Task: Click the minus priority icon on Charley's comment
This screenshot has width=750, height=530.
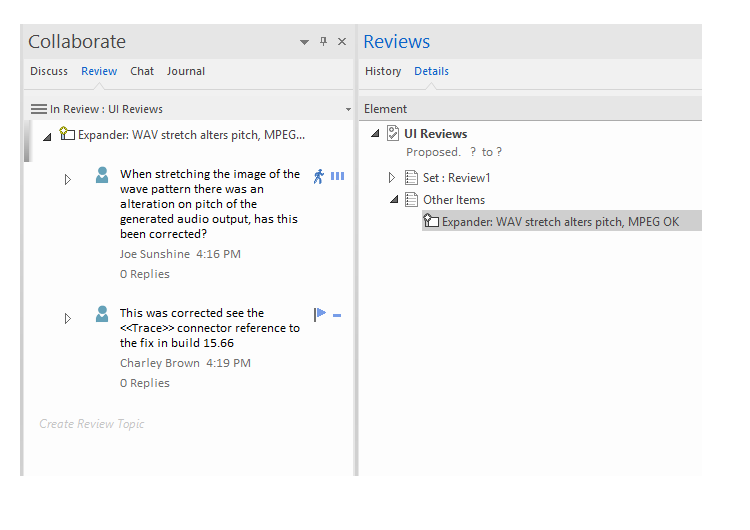Action: (x=337, y=315)
